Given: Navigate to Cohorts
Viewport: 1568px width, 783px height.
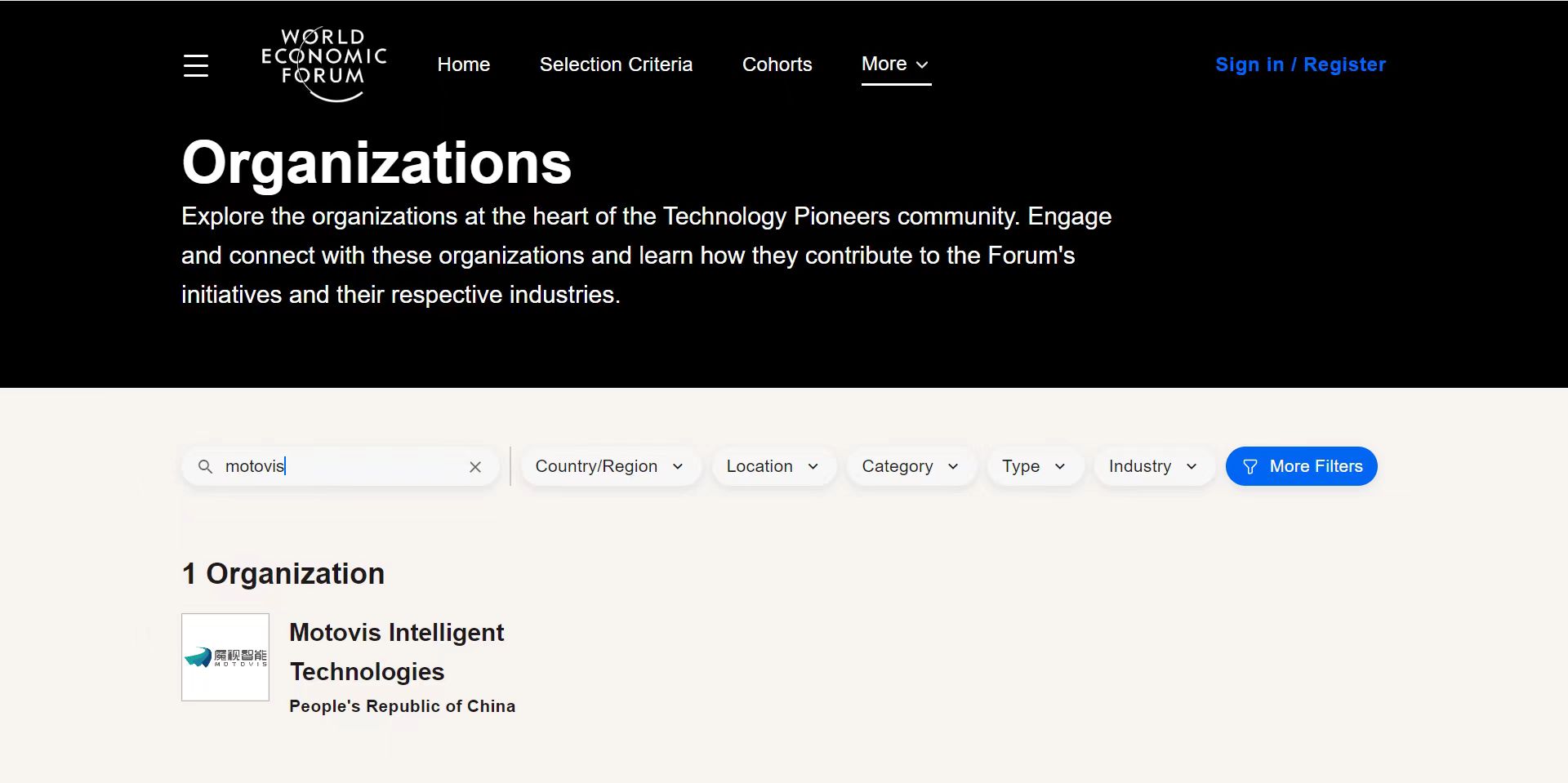Looking at the screenshot, I should 777,65.
